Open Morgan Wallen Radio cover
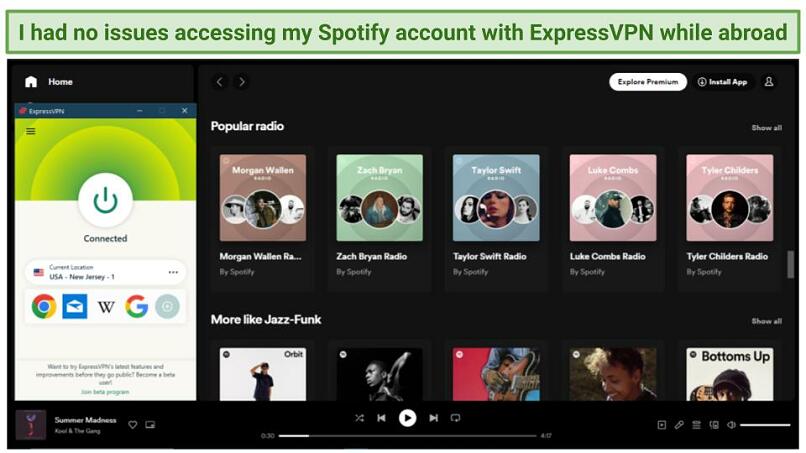 263,198
